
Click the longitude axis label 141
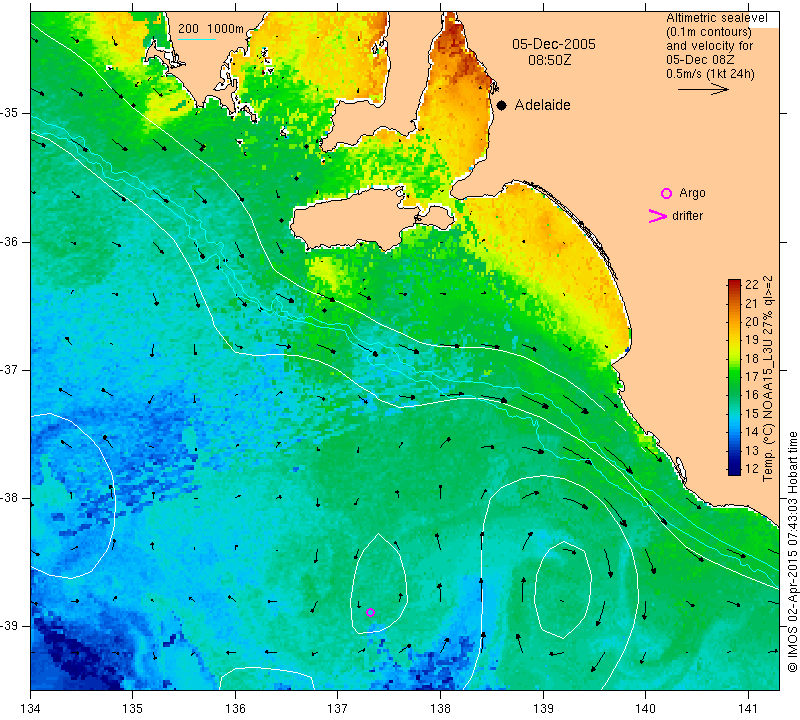[748, 708]
